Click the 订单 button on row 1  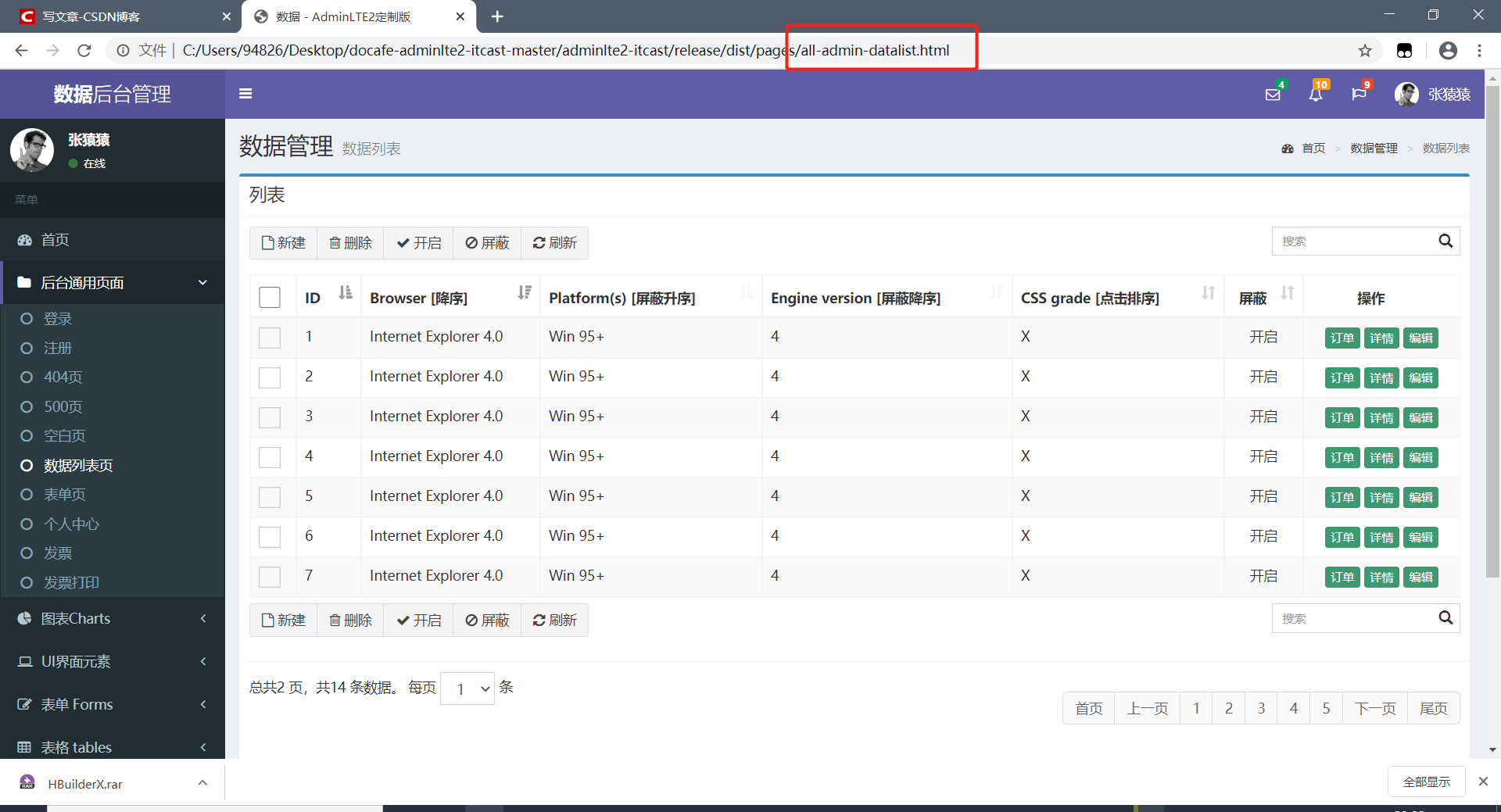tap(1342, 337)
